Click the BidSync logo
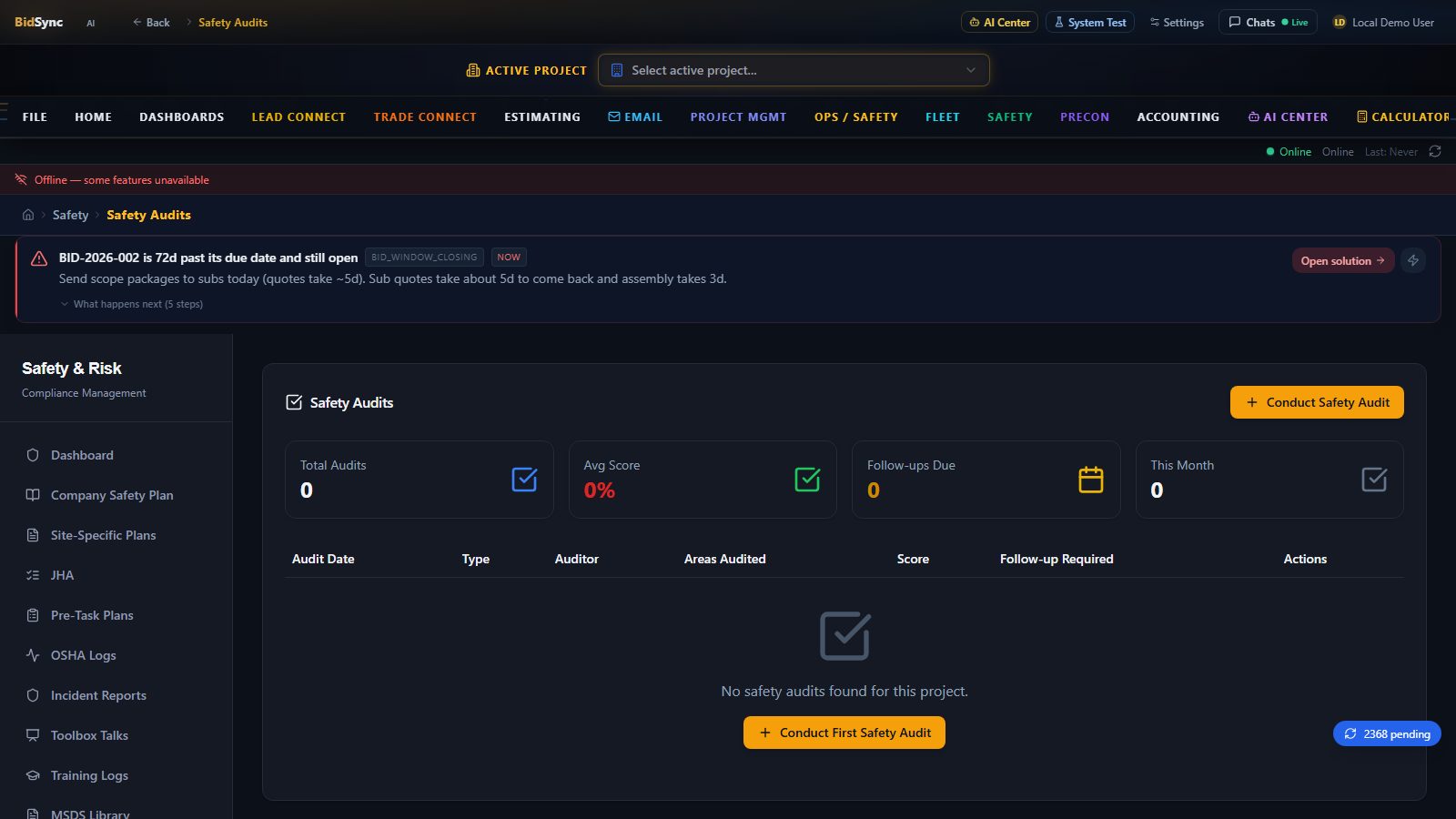 point(38,22)
